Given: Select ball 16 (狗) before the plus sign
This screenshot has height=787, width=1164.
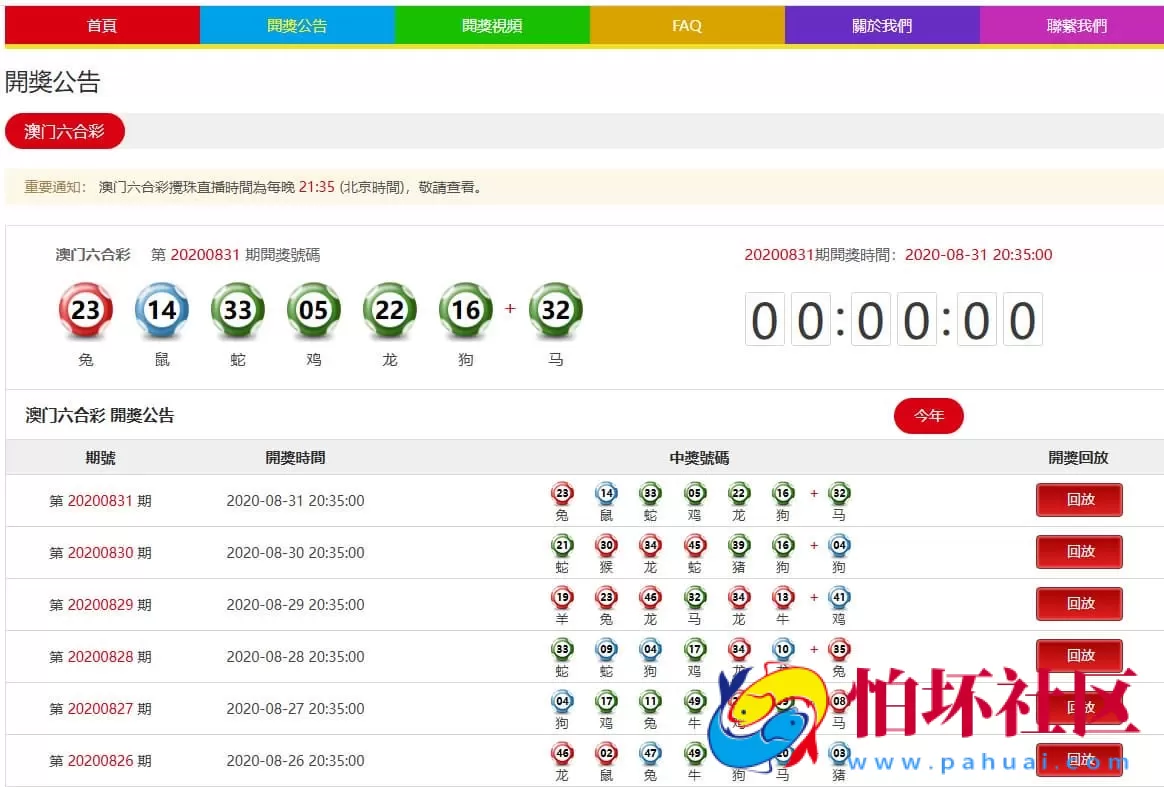Looking at the screenshot, I should 465,309.
